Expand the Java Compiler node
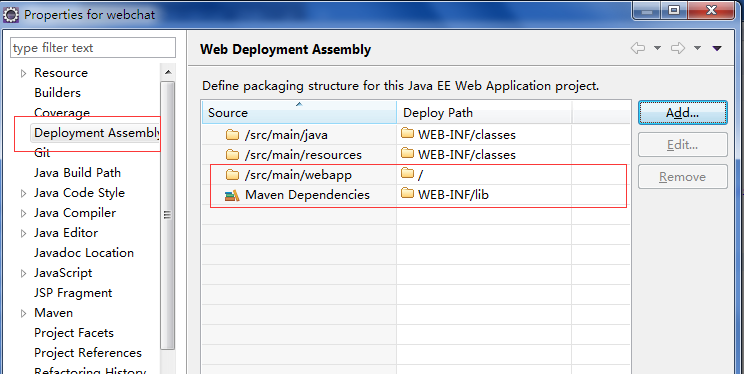Viewport: 744px width, 374px height. 23,214
